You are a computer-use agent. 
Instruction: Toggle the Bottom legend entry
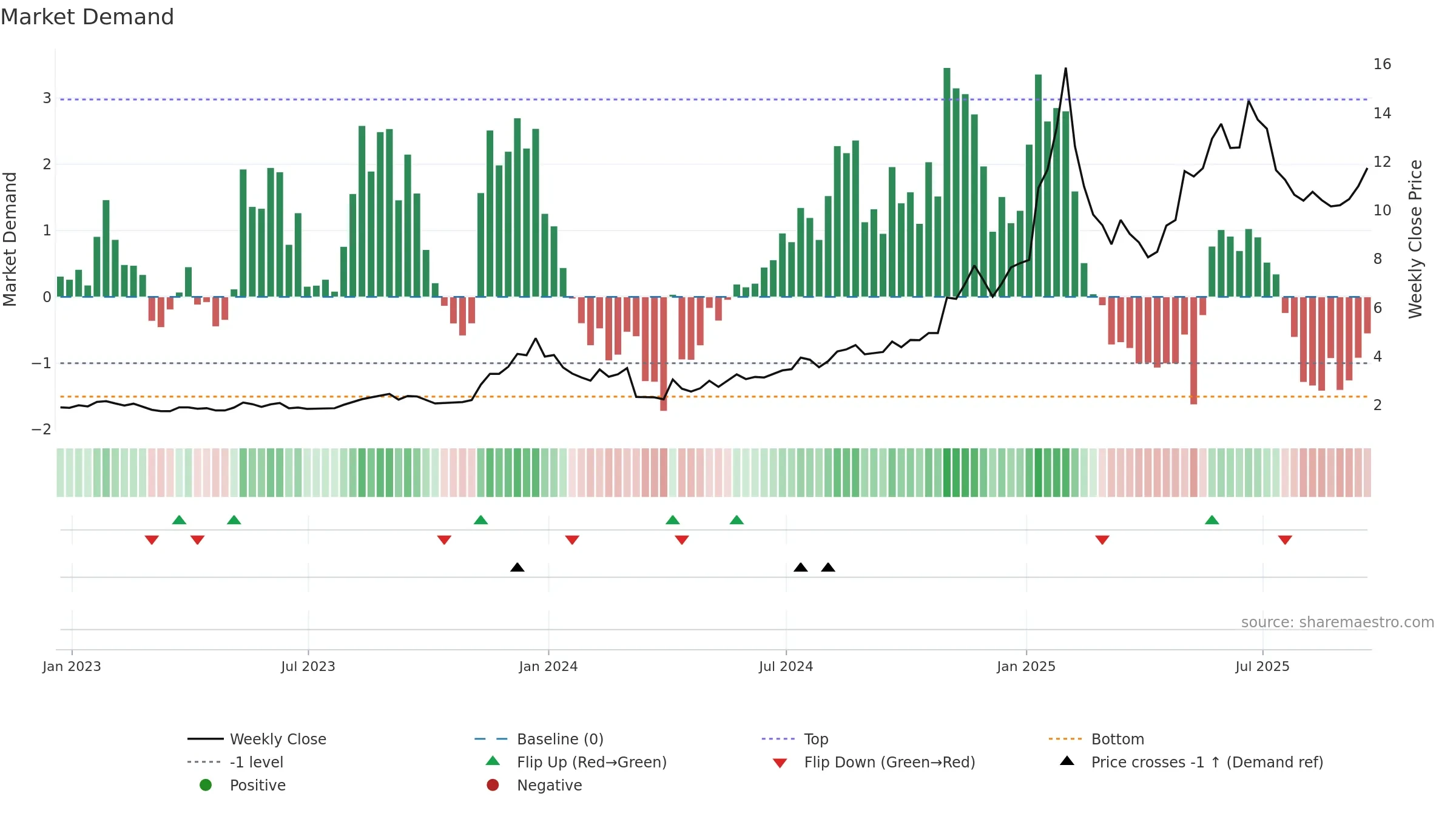click(1096, 739)
